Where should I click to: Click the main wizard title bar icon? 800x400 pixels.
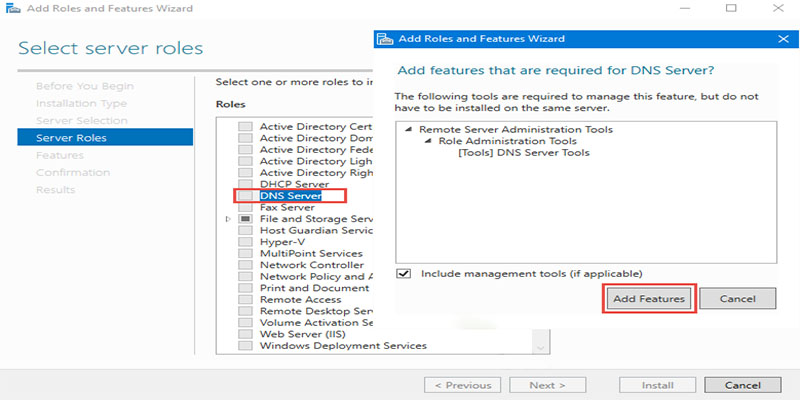(x=12, y=8)
